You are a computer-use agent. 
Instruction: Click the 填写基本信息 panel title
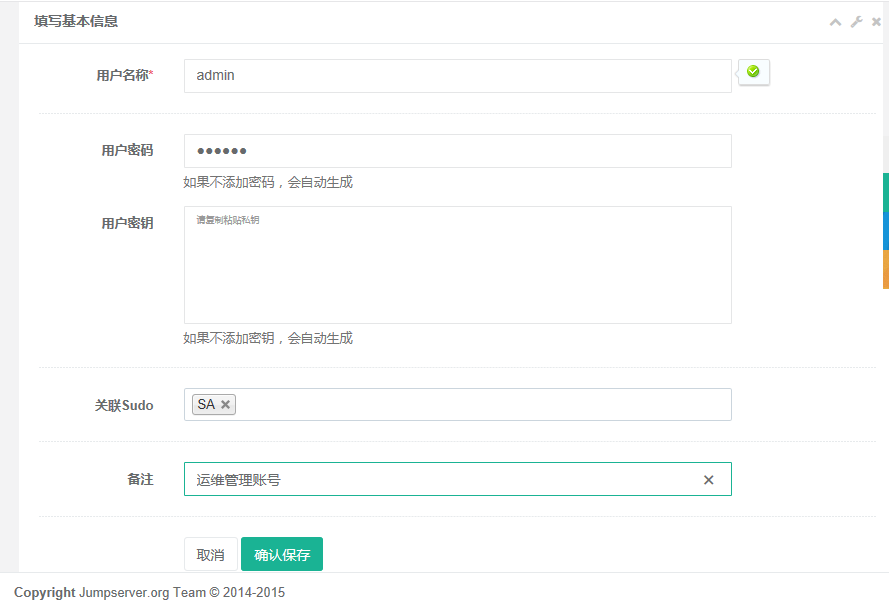[76, 21]
